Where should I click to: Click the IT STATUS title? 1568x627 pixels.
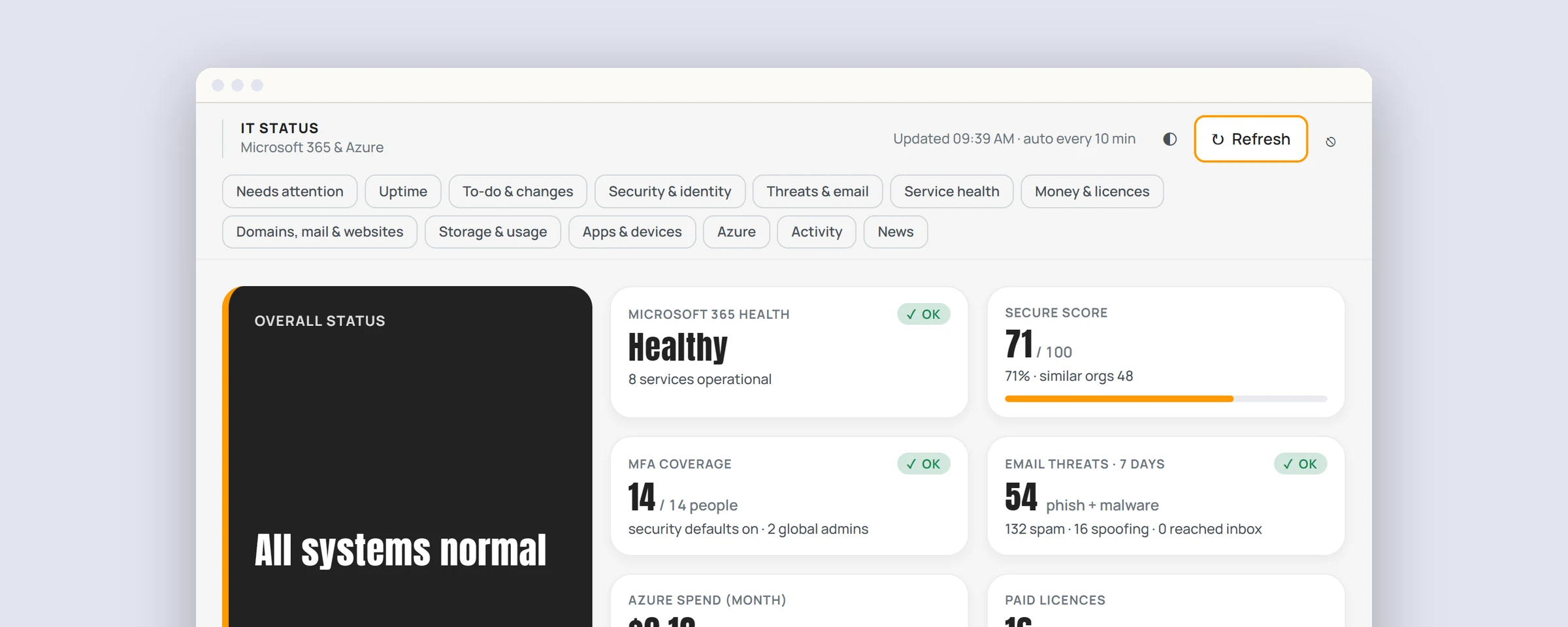point(280,128)
